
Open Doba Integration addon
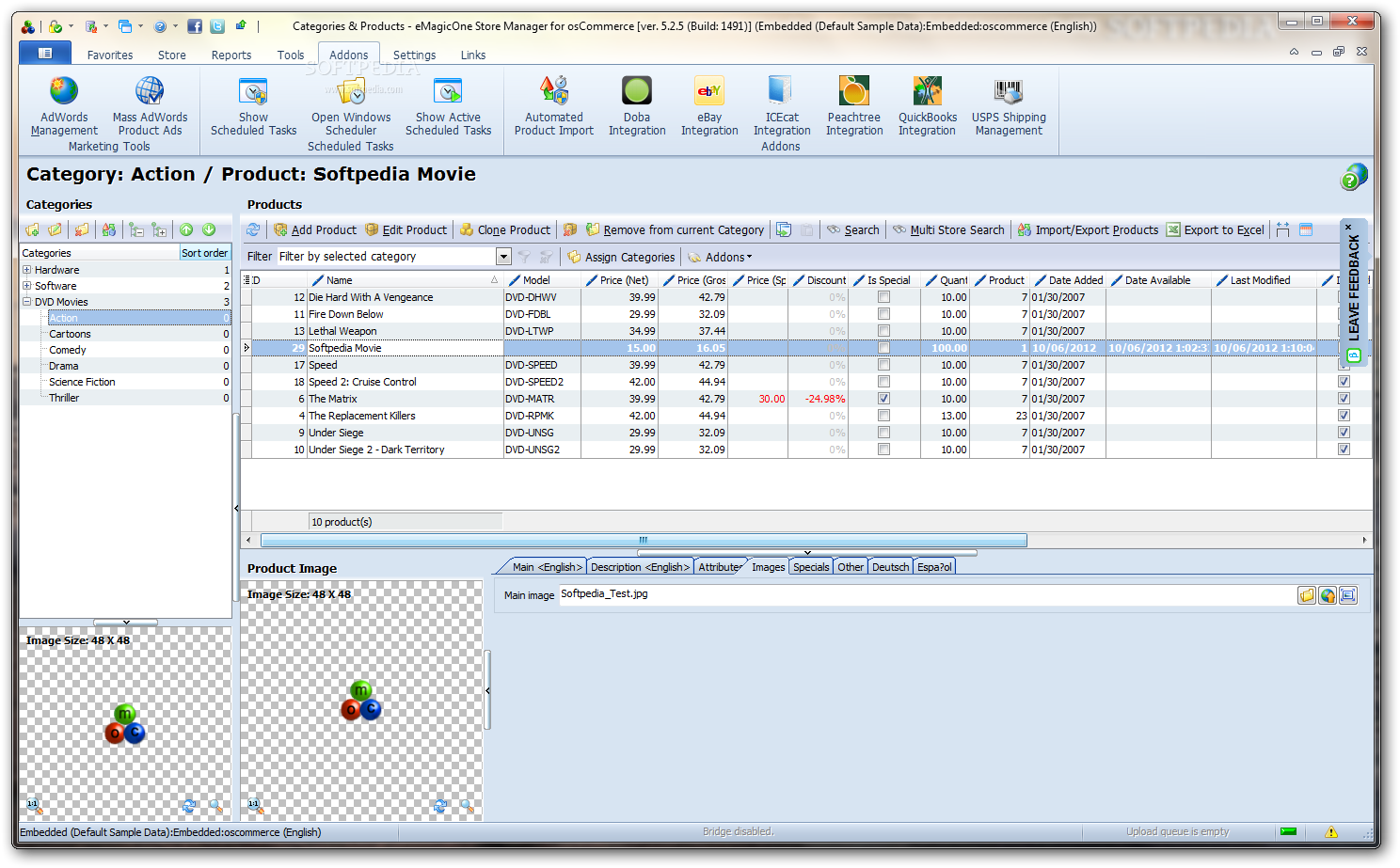pos(637,106)
